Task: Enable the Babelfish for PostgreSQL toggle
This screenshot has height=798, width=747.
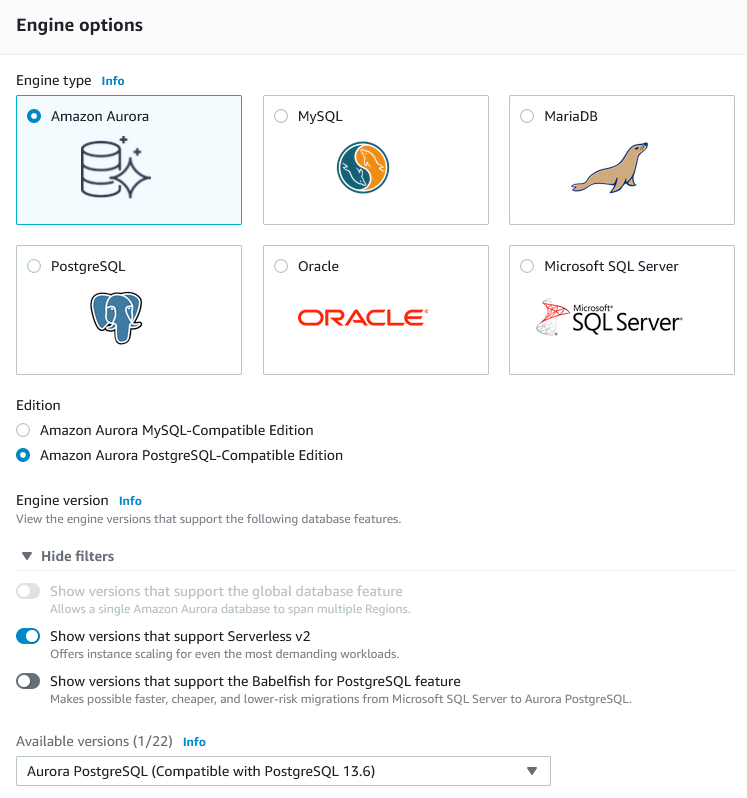Action: pyautogui.click(x=28, y=682)
